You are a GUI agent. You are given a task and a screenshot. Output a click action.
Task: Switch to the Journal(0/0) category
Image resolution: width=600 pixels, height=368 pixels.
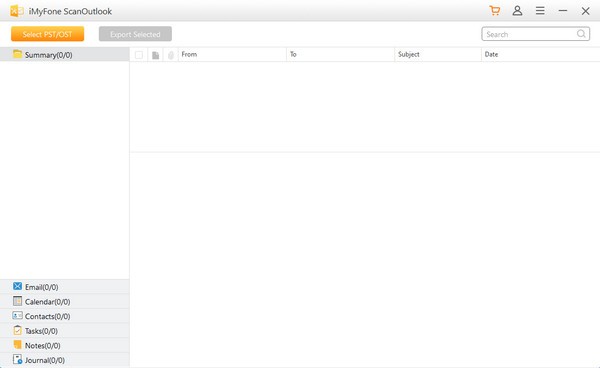pos(65,360)
